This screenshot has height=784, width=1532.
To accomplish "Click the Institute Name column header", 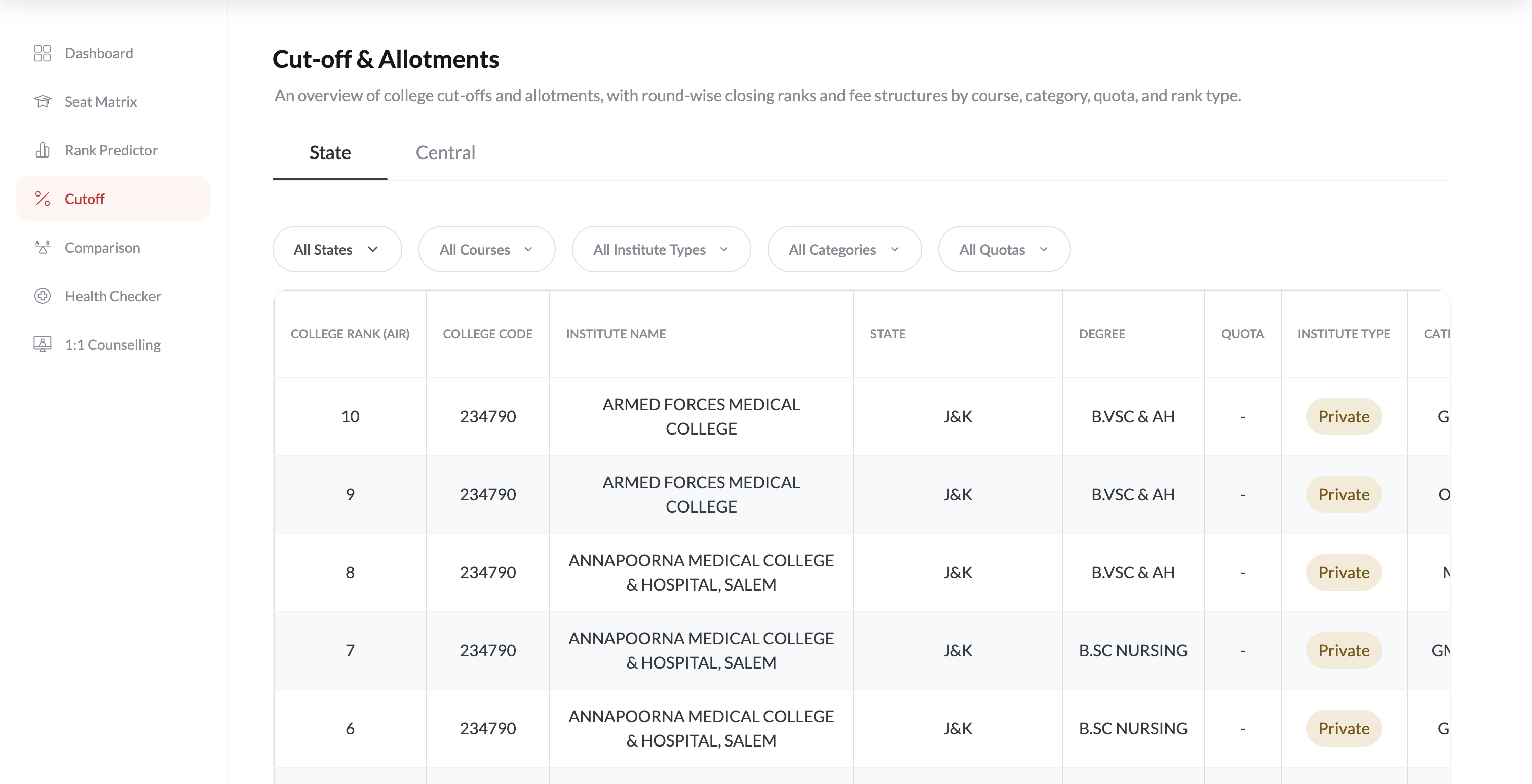I will click(616, 334).
